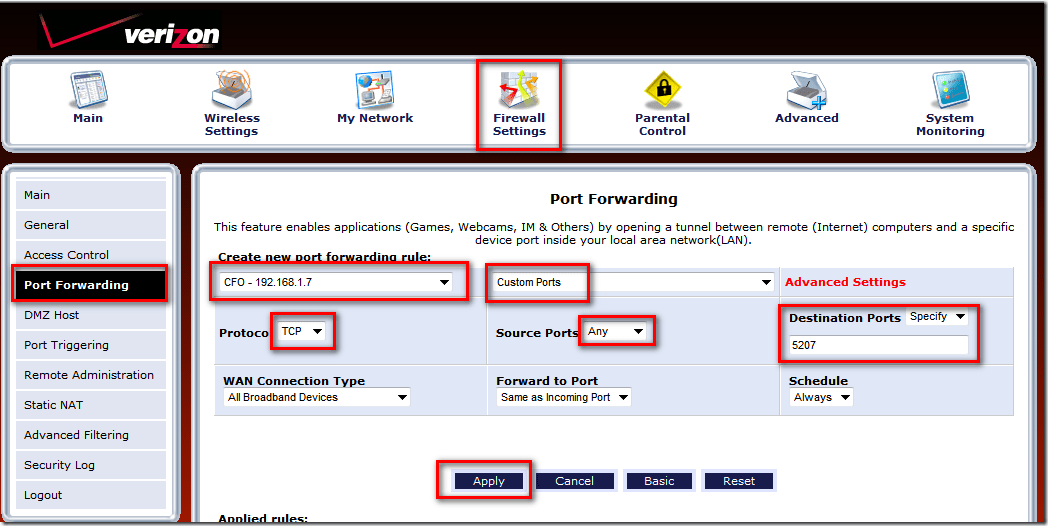This screenshot has width=1048, height=526.
Task: Select the Firewall Settings icon
Action: pos(519,92)
